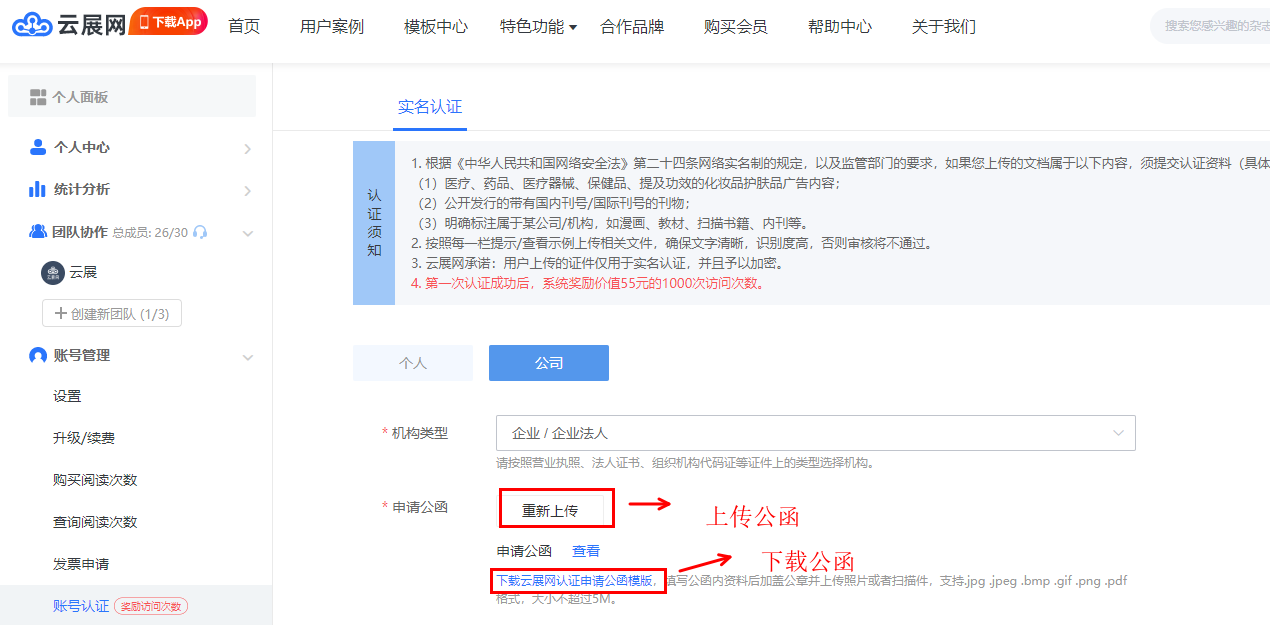Open 查询阅读次数 in sidebar

[95, 522]
